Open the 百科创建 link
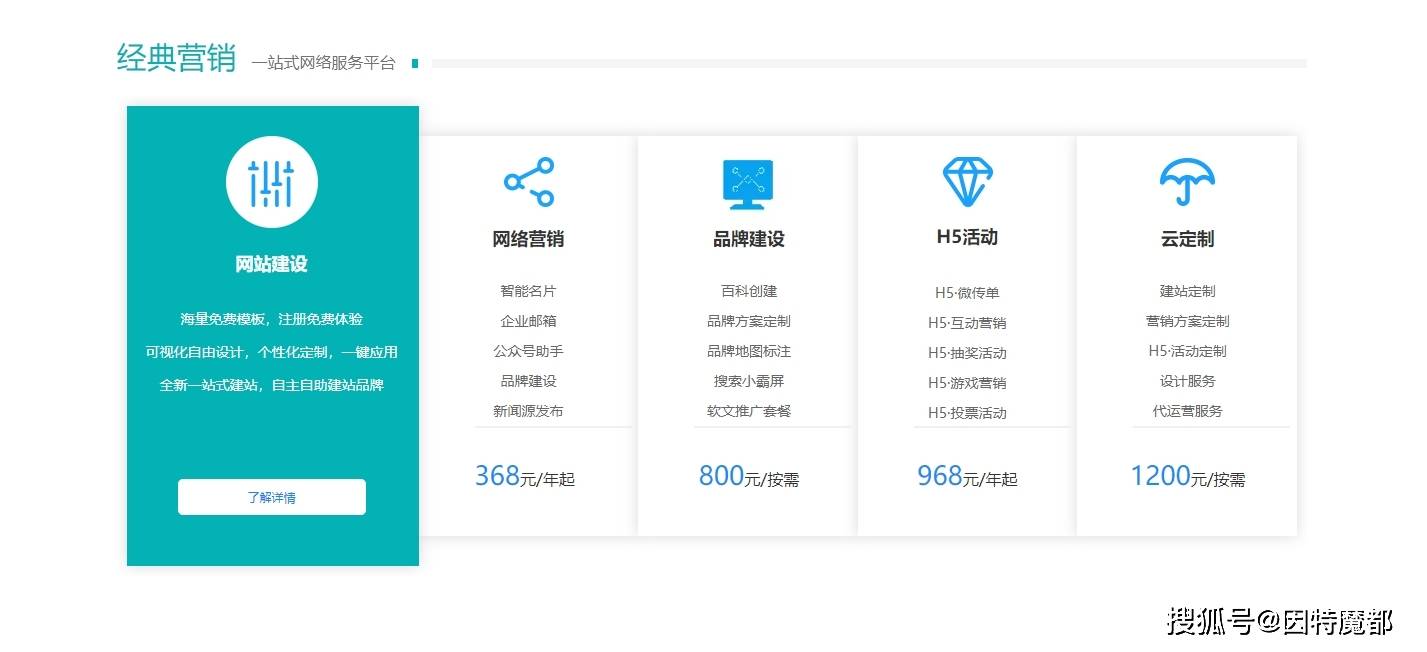Image resolution: width=1427 pixels, height=652 pixels. [x=748, y=291]
